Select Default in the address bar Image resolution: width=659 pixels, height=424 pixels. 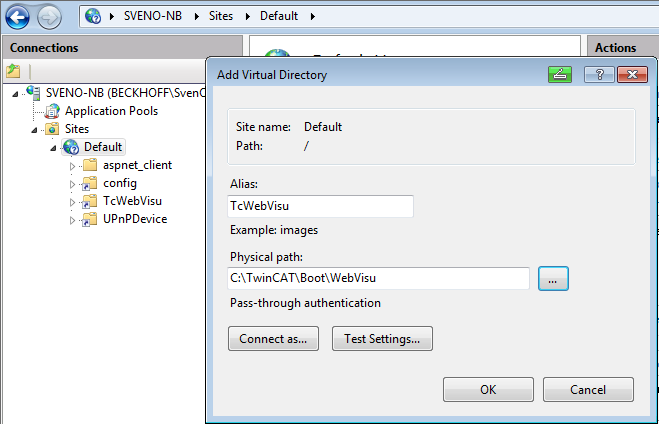[279, 16]
